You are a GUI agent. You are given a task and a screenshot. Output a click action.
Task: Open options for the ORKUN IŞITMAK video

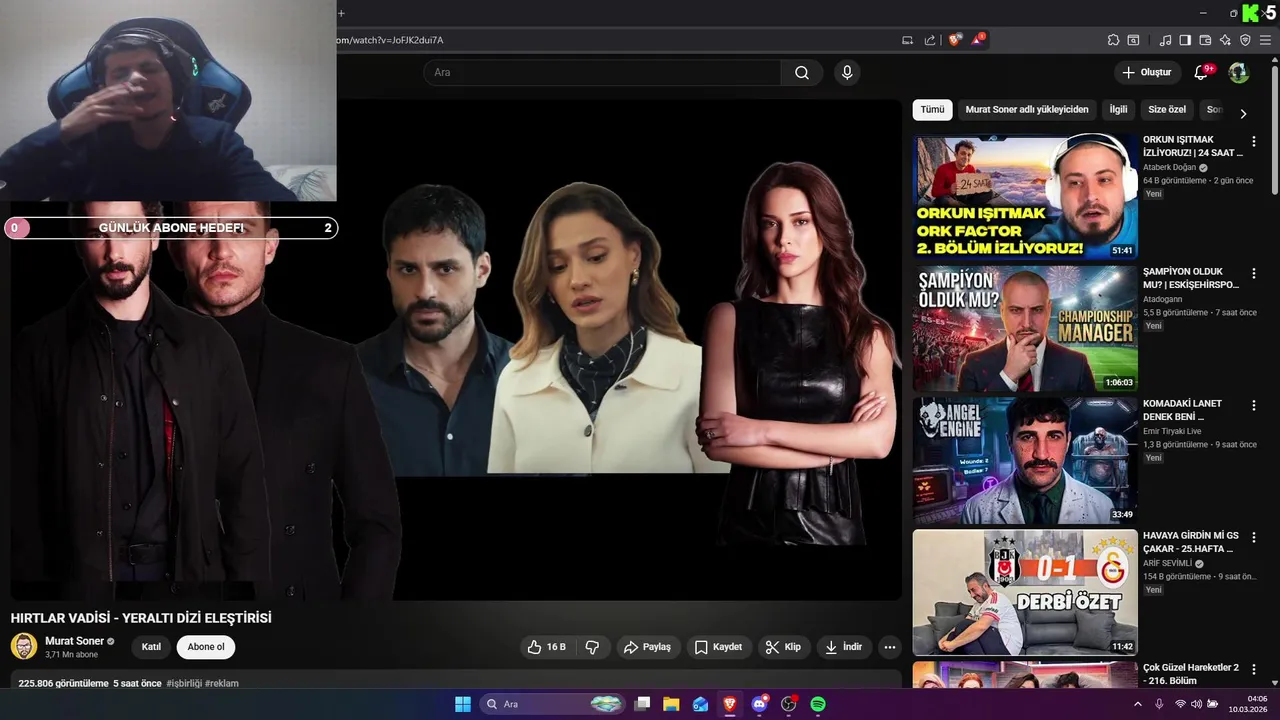point(1254,141)
